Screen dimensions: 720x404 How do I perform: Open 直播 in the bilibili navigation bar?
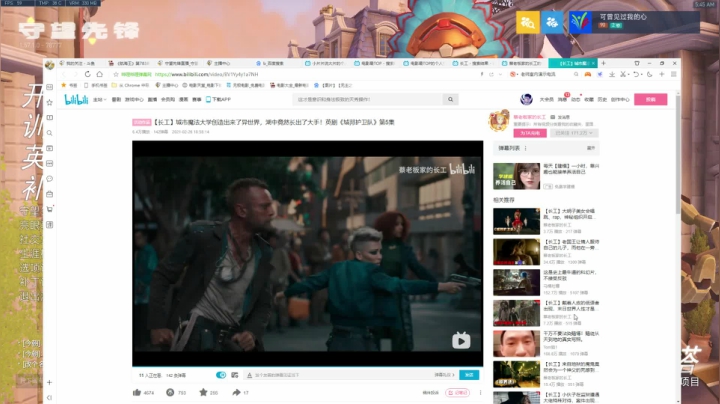(x=152, y=100)
